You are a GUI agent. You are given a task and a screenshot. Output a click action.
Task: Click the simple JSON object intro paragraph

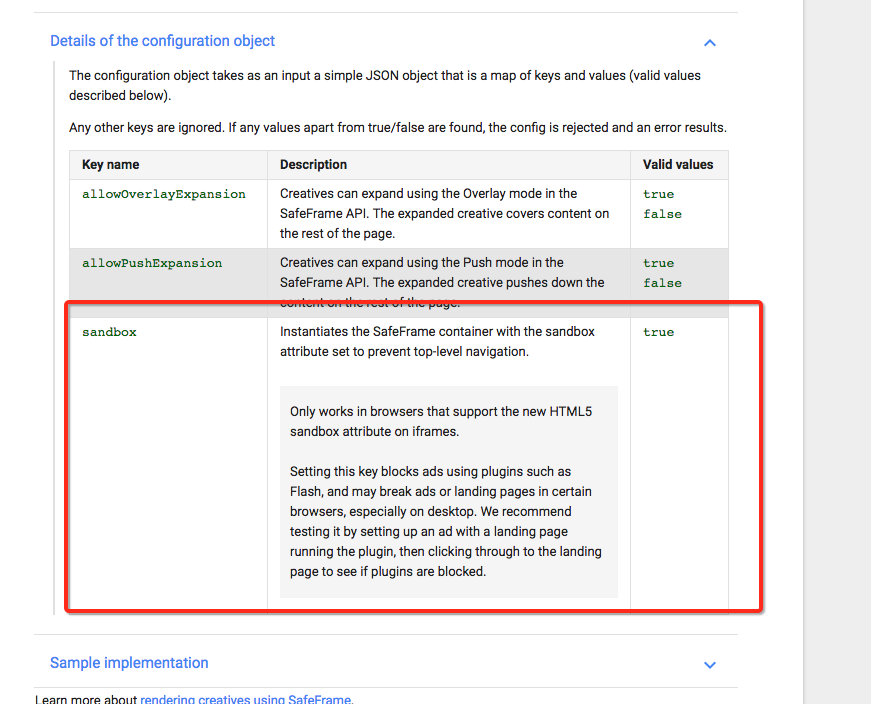[384, 85]
